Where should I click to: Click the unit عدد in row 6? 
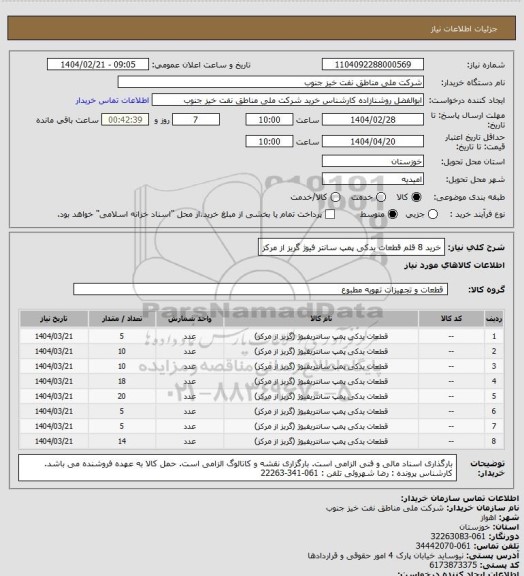click(190, 411)
